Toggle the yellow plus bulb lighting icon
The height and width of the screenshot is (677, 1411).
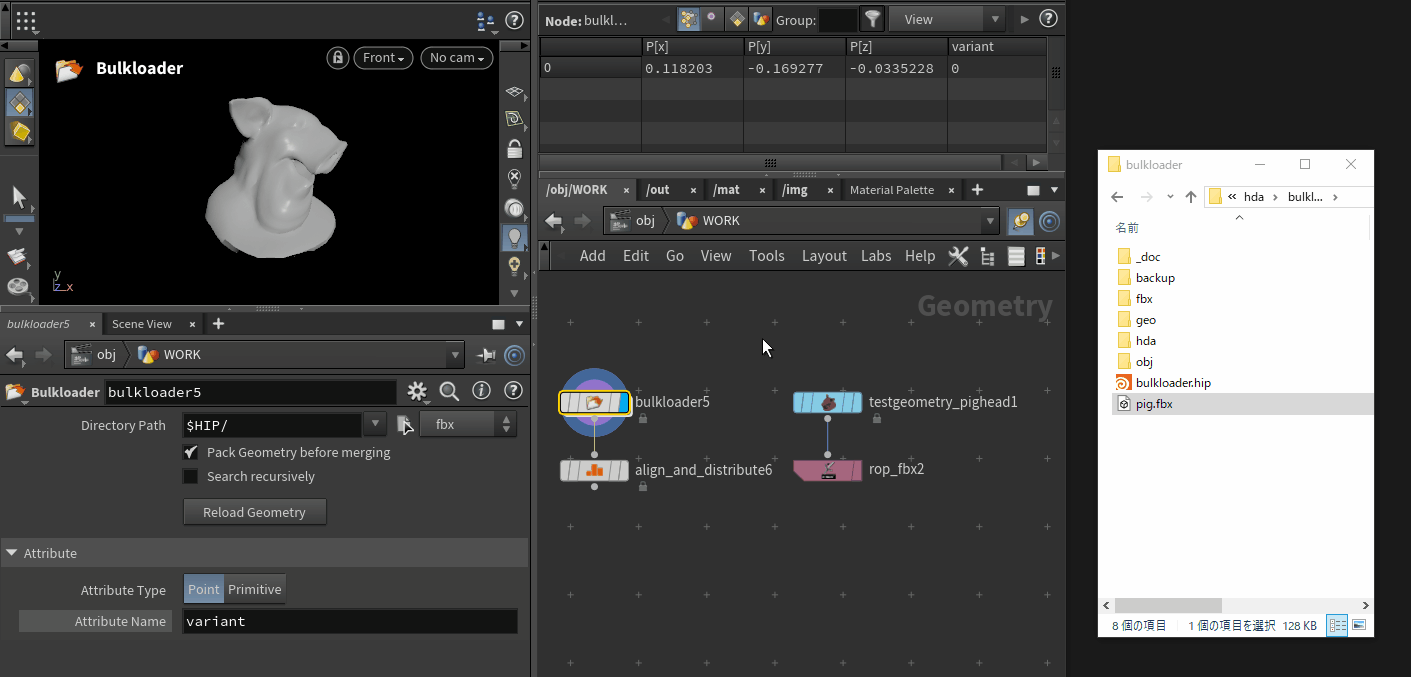pyautogui.click(x=515, y=266)
